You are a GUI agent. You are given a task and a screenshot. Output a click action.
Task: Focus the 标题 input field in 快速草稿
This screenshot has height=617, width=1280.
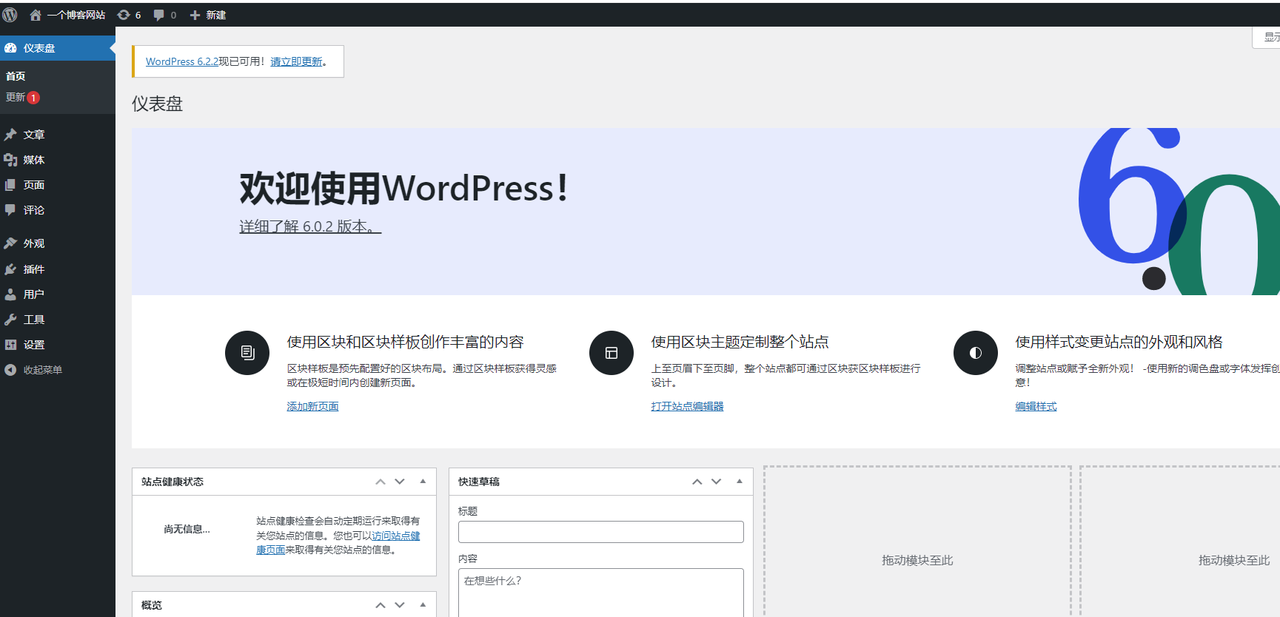(600, 531)
